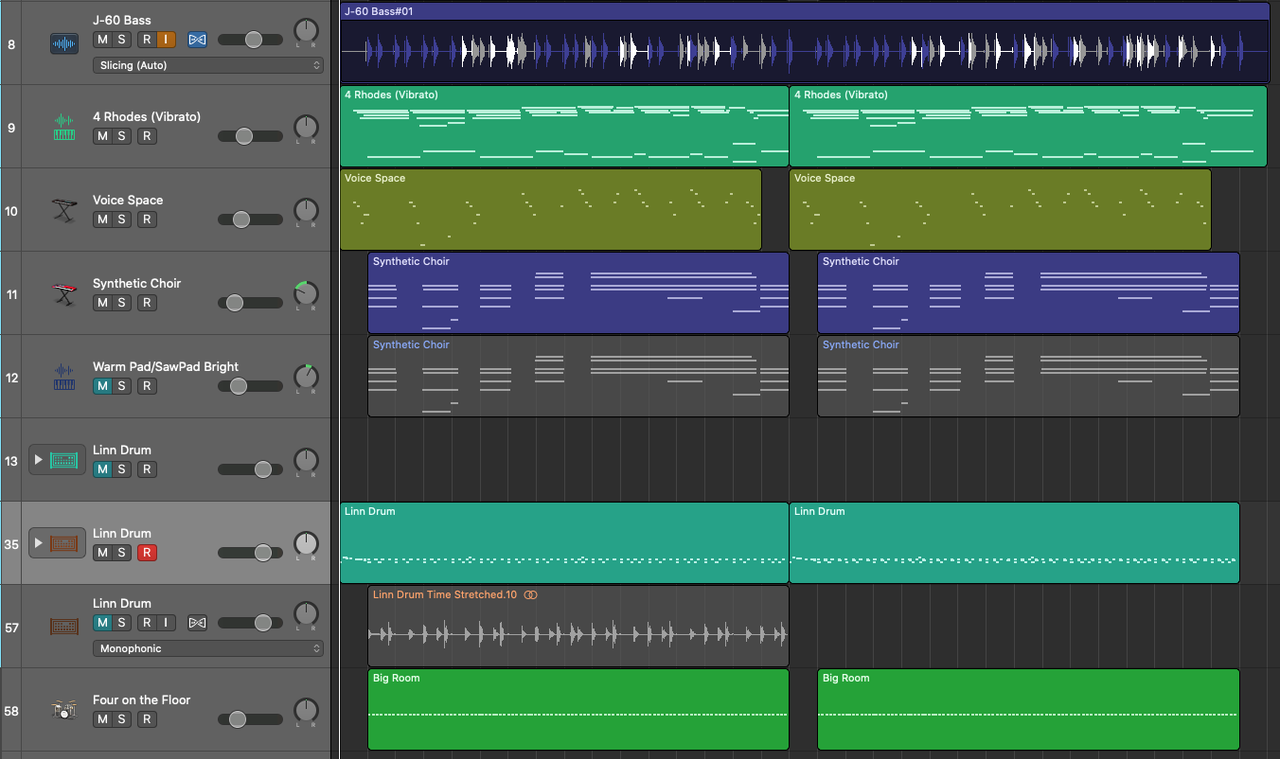Mute the J-60 Bass track
The width and height of the screenshot is (1280, 759).
tap(102, 39)
